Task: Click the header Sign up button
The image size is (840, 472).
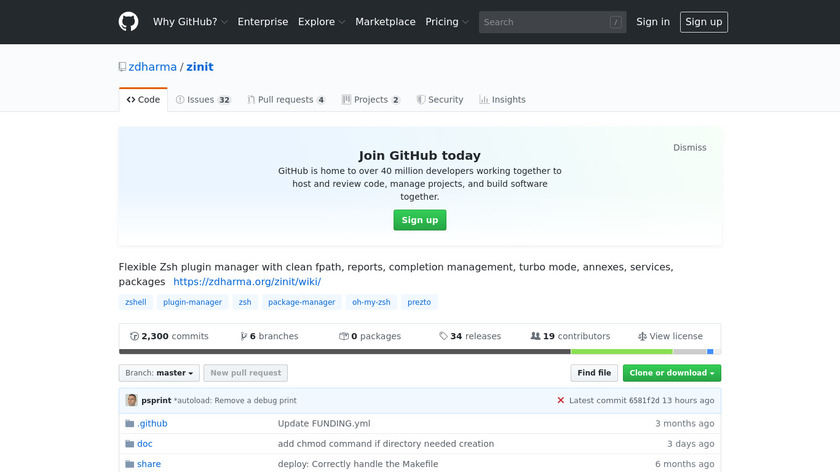Action: click(x=703, y=22)
